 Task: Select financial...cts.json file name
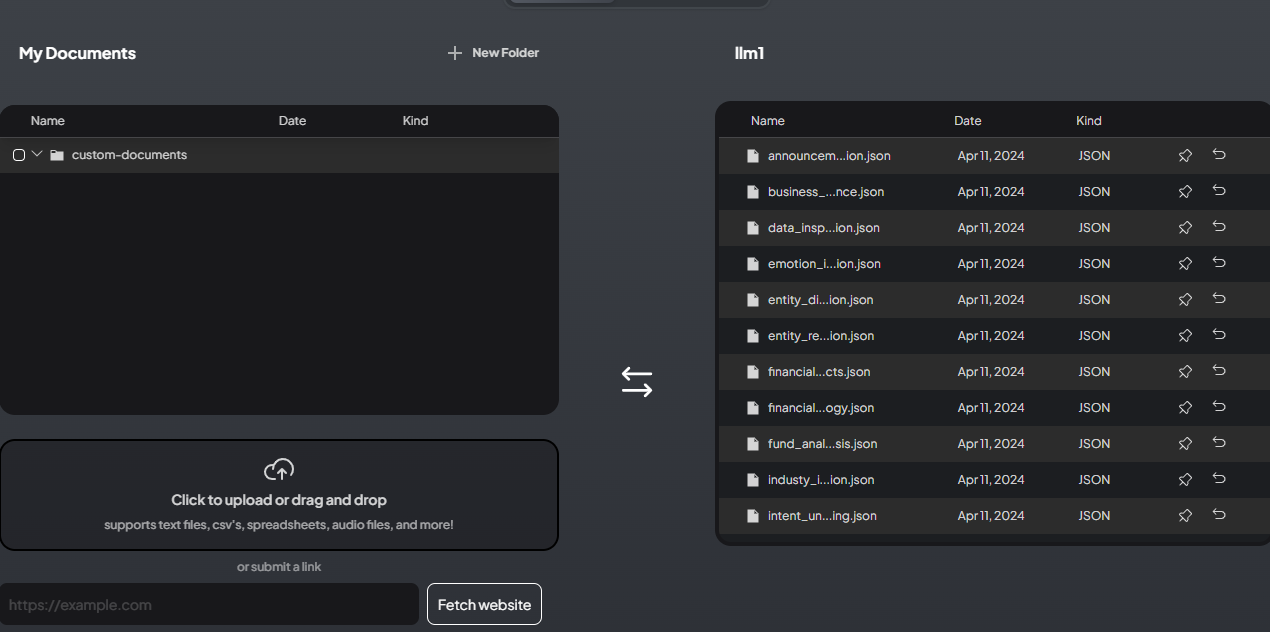click(819, 372)
